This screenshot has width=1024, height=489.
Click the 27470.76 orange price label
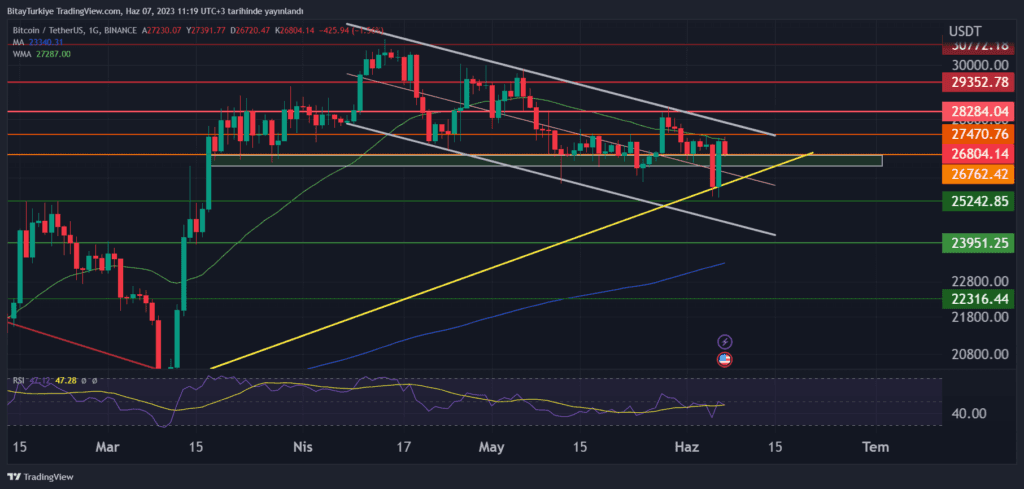[978, 134]
